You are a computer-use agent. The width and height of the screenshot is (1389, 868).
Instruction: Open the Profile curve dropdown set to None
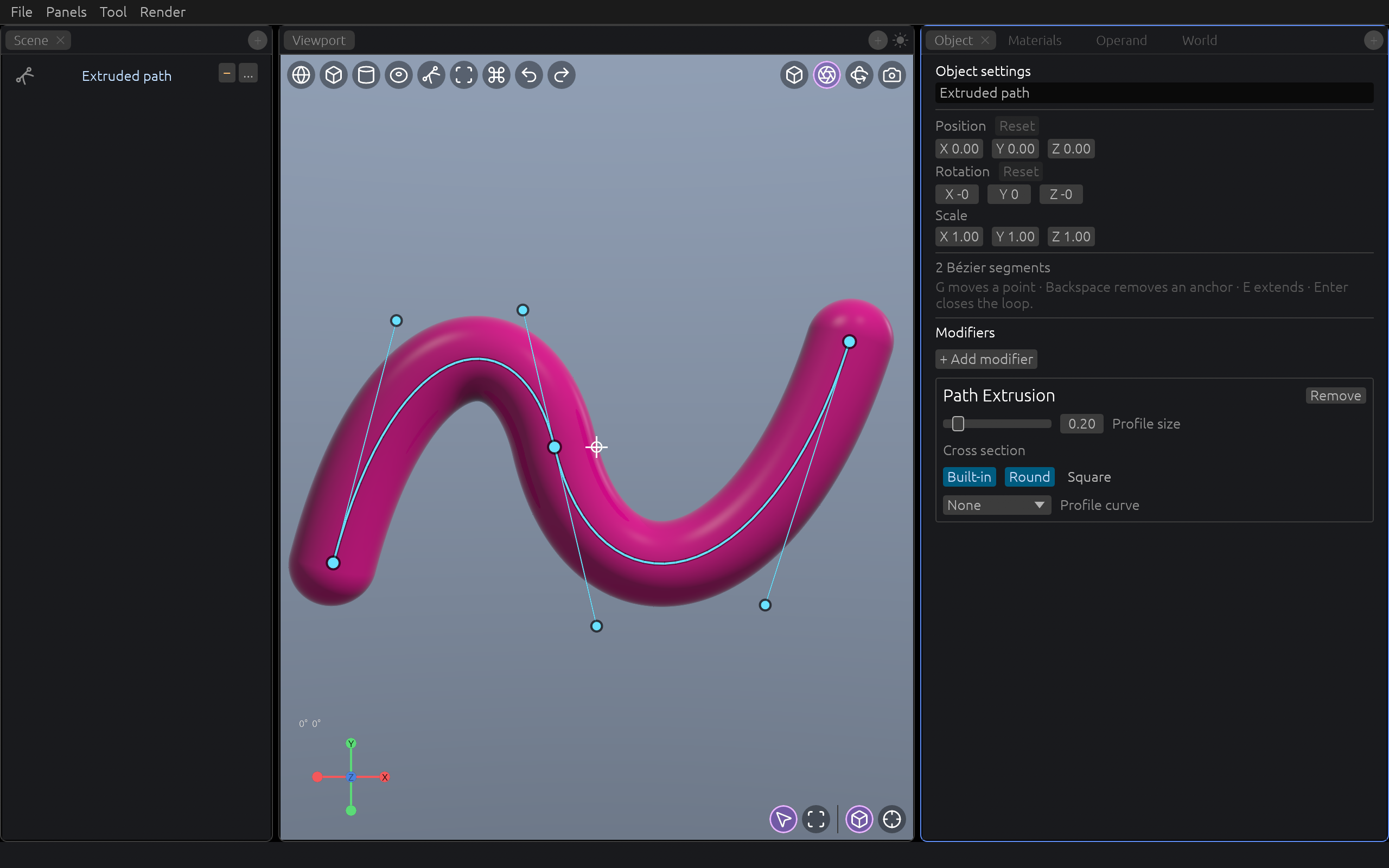click(x=996, y=505)
